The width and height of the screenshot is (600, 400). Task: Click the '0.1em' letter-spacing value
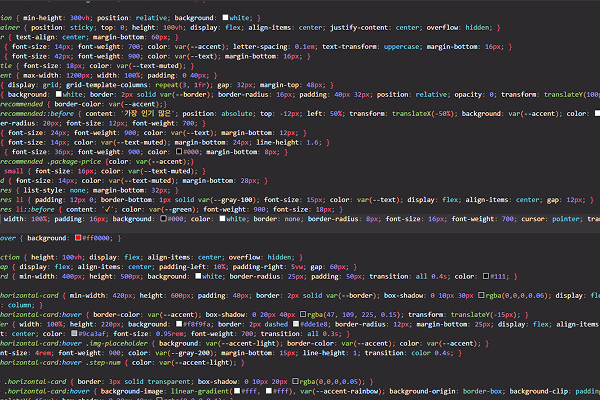(305, 47)
